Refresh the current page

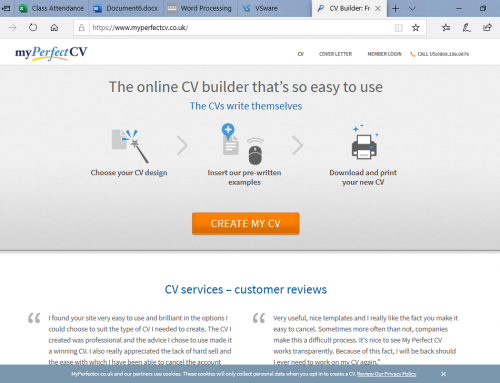tap(33, 27)
